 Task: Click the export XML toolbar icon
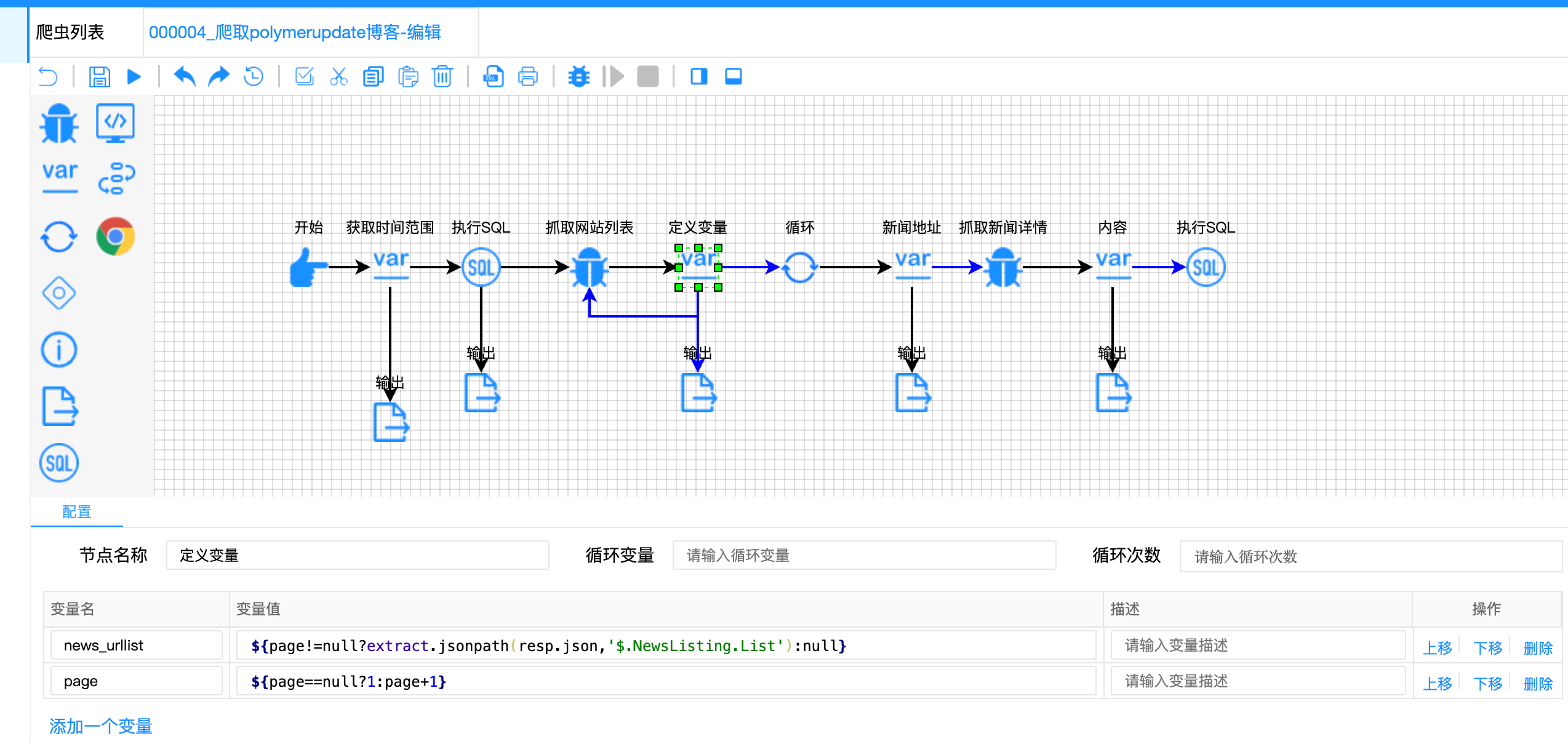pyautogui.click(x=494, y=77)
